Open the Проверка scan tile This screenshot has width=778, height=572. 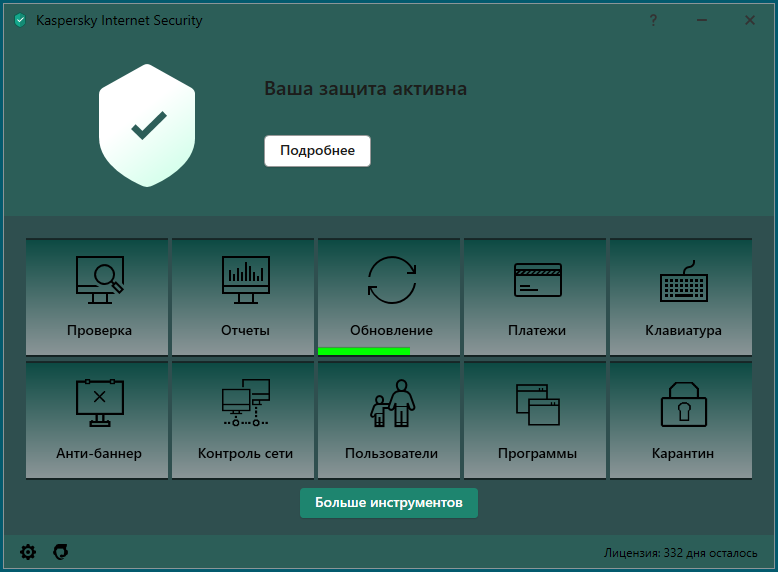tap(97, 297)
